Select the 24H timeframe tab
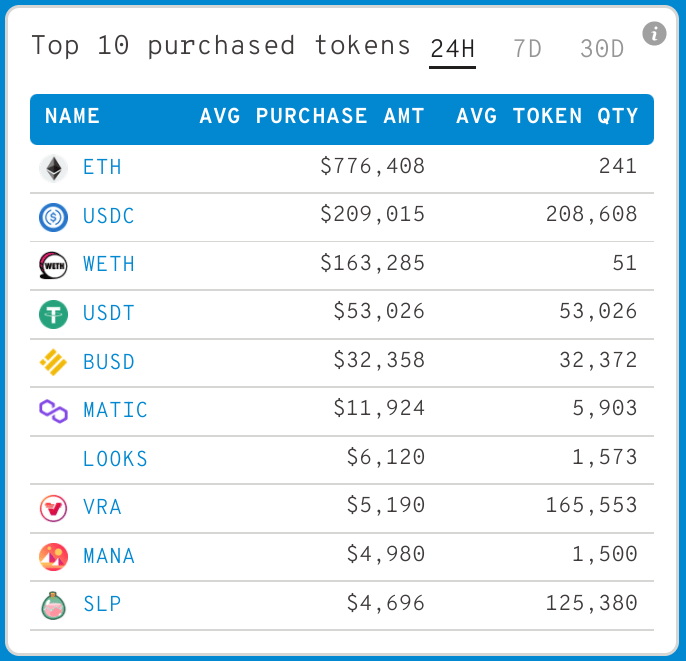The image size is (686, 661). (x=452, y=49)
